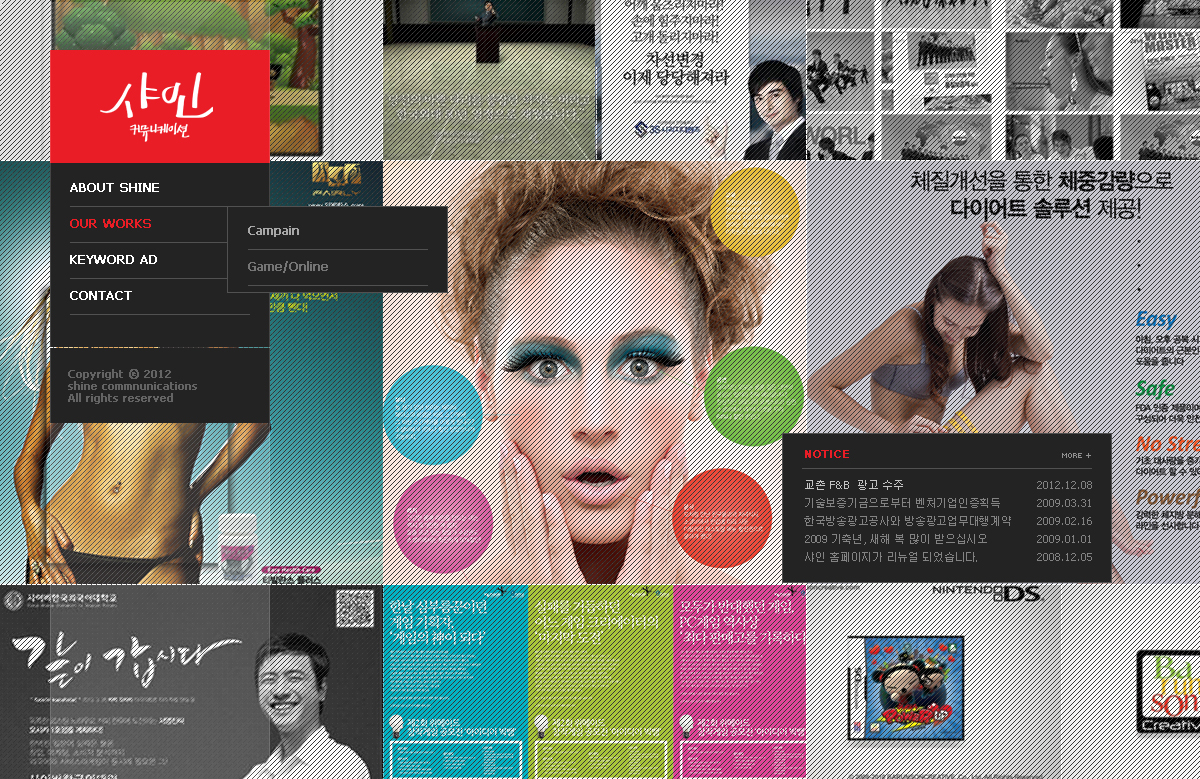1200x779 pixels.
Task: Choose Game/Online from the submenu
Action: click(287, 267)
